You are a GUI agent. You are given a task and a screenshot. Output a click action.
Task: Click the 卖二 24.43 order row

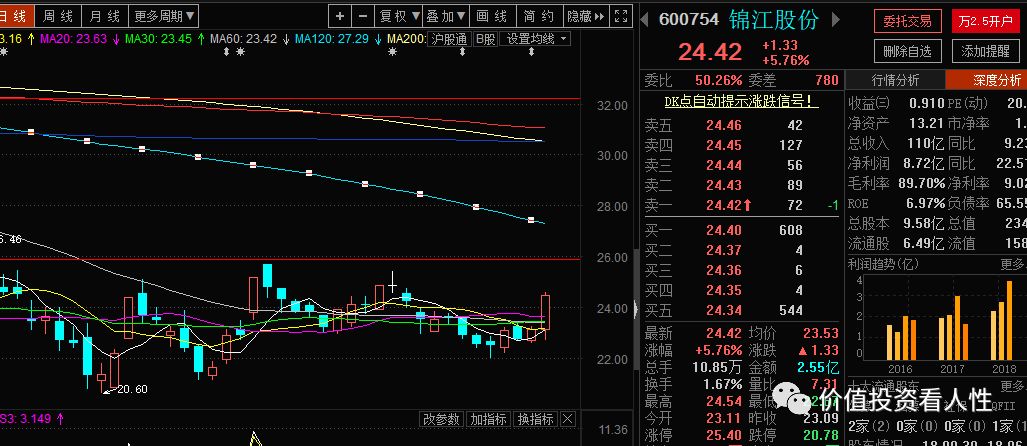(741, 185)
